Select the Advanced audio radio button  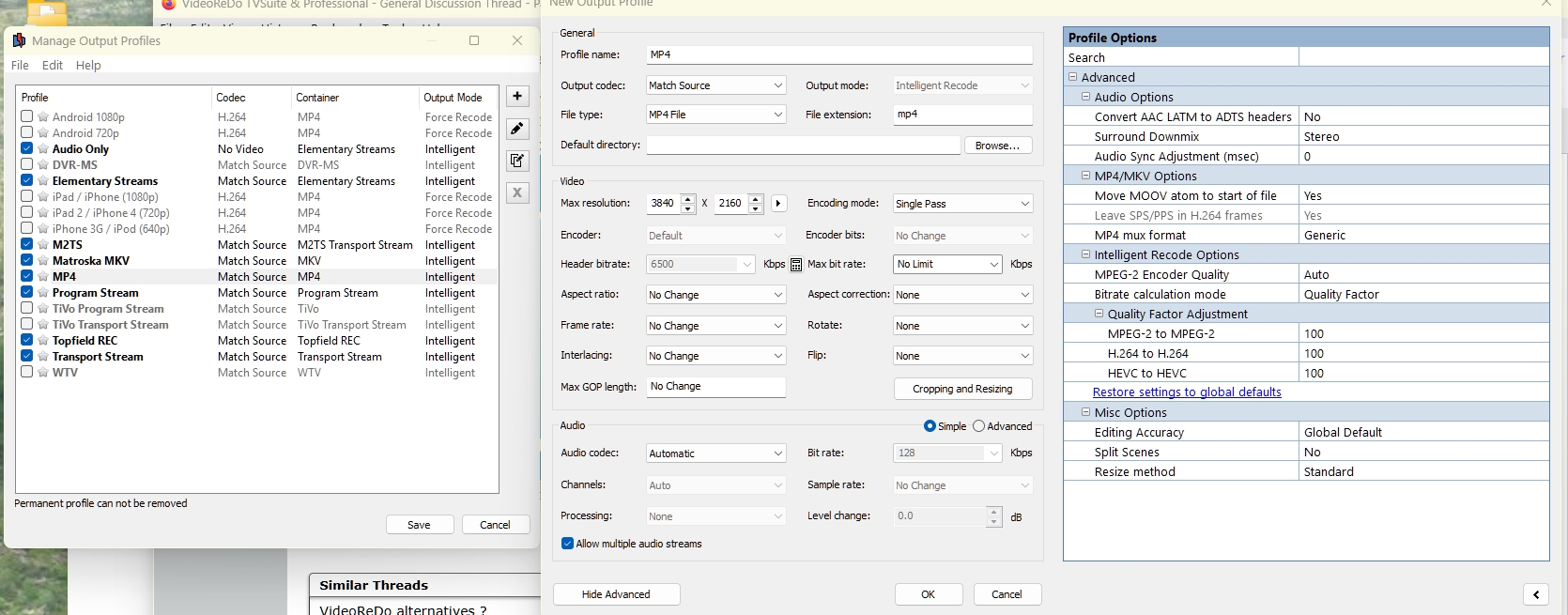point(978,426)
